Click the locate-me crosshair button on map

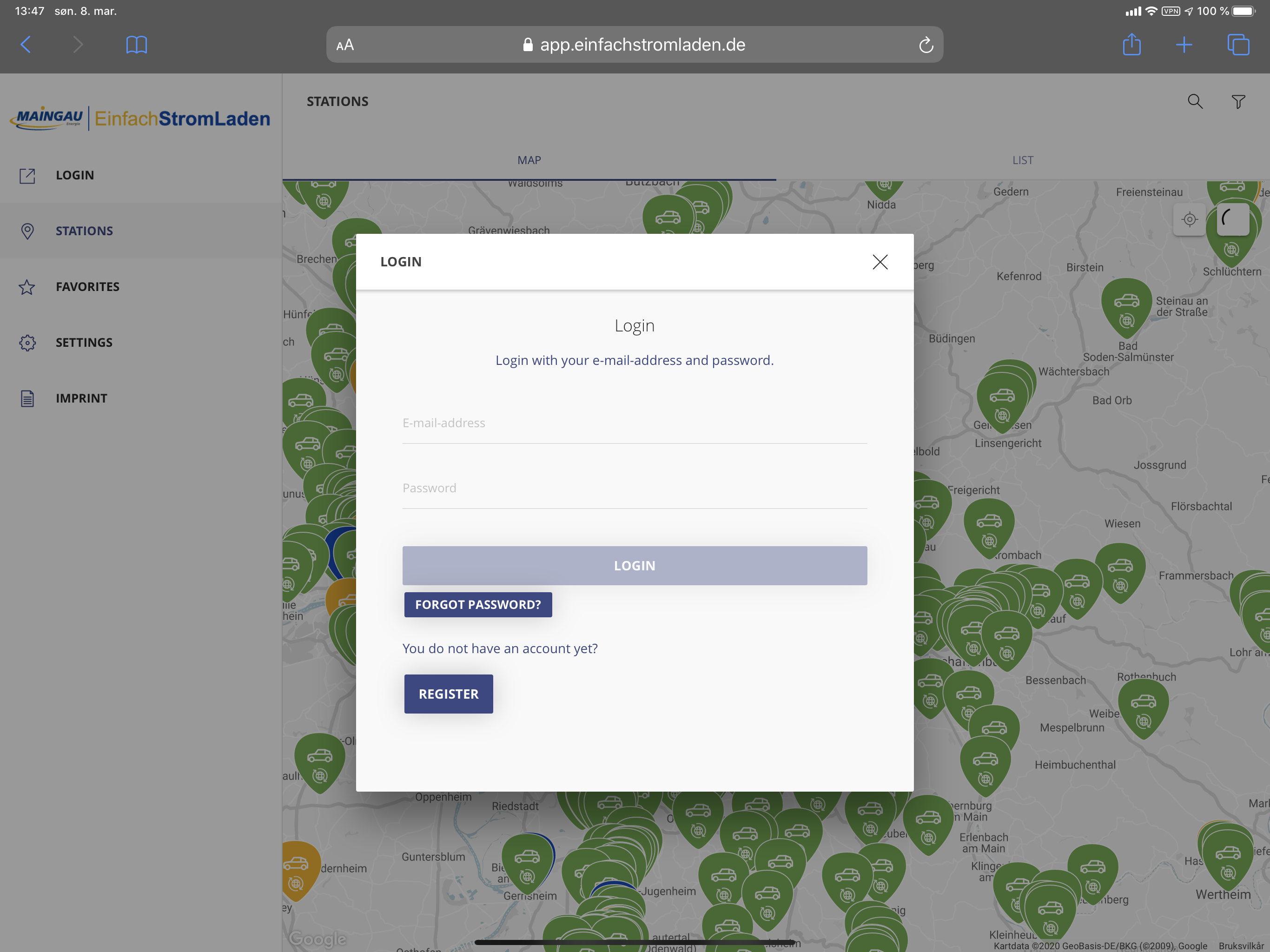point(1190,219)
